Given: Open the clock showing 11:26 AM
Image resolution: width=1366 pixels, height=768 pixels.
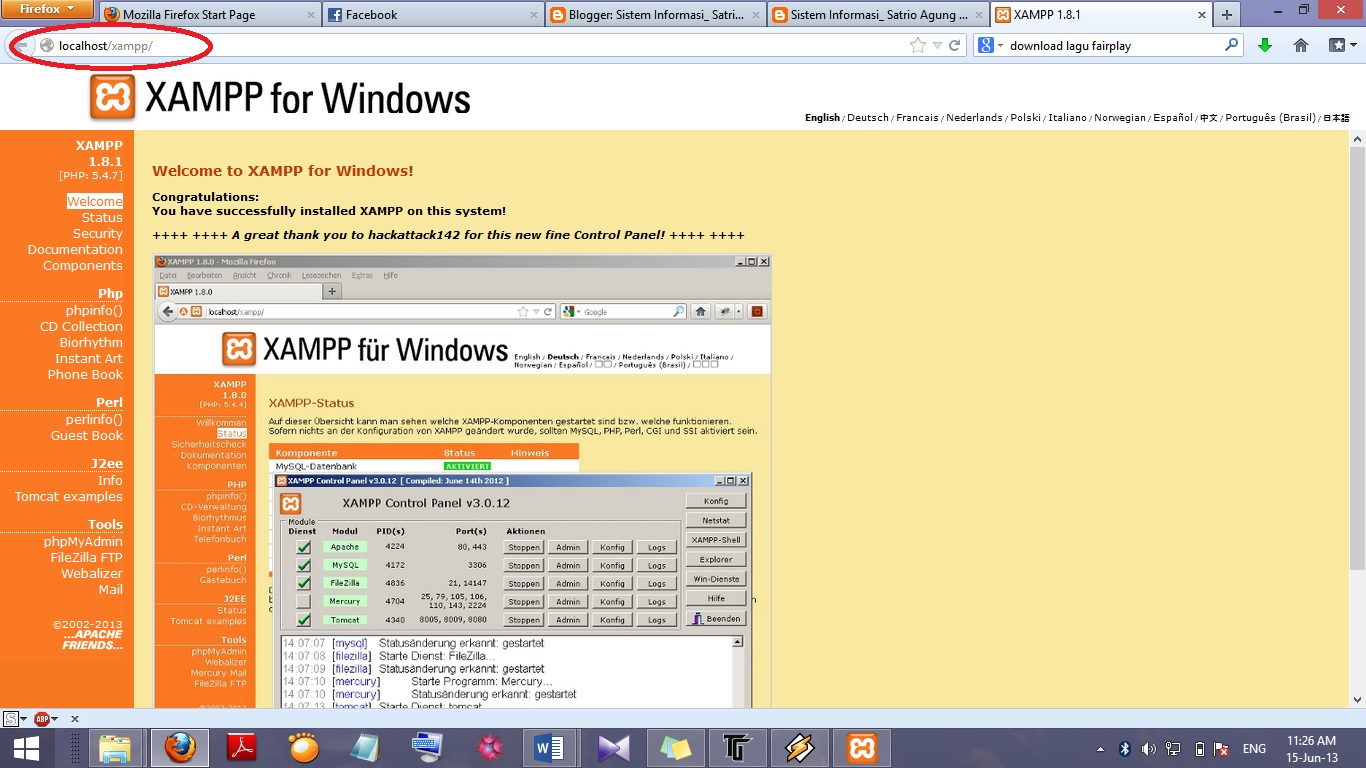Looking at the screenshot, I should pos(1312,748).
